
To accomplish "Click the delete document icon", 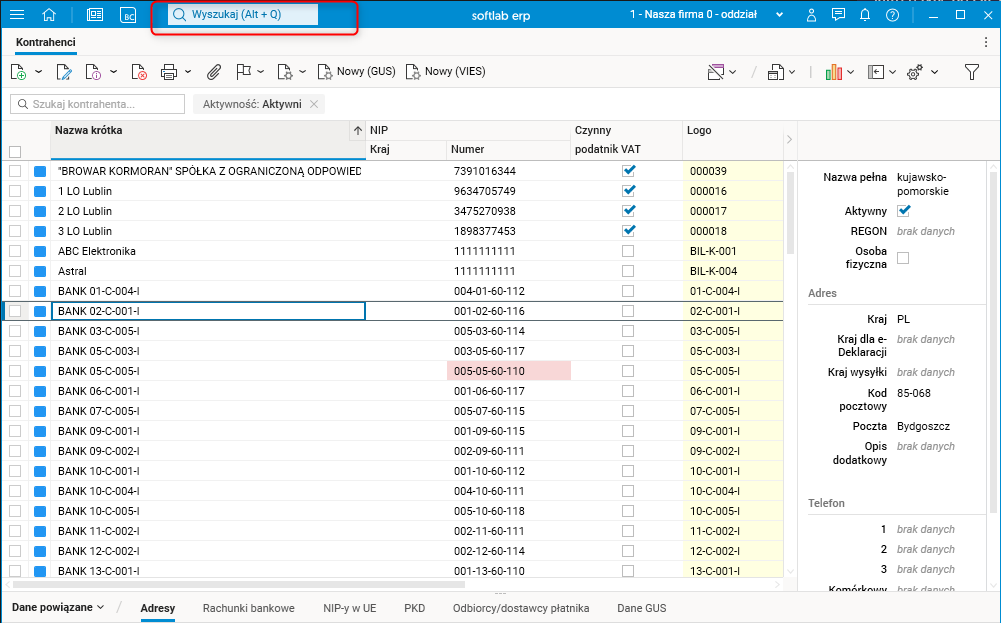I will [139, 72].
